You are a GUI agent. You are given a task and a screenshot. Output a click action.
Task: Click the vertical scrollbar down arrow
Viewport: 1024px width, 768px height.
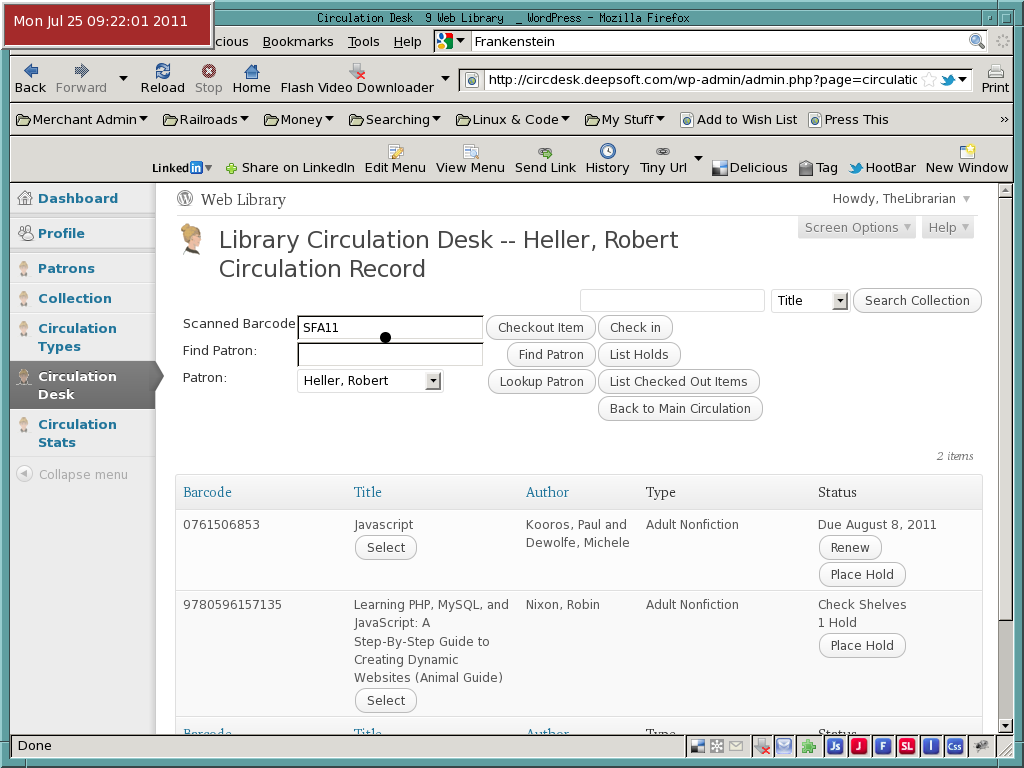click(x=1005, y=726)
